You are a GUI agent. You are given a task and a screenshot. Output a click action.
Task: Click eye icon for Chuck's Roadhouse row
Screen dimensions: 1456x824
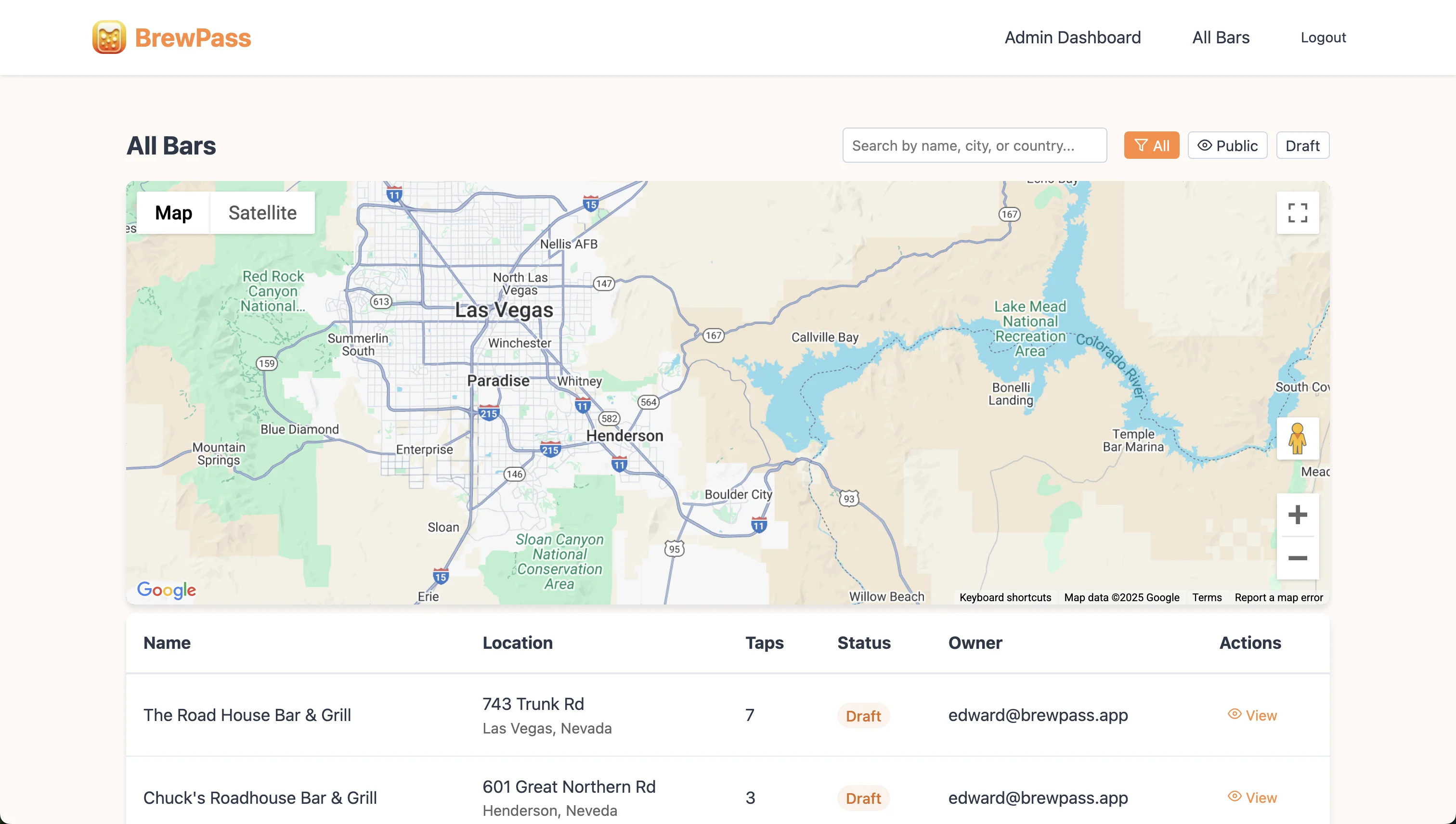pos(1234,797)
